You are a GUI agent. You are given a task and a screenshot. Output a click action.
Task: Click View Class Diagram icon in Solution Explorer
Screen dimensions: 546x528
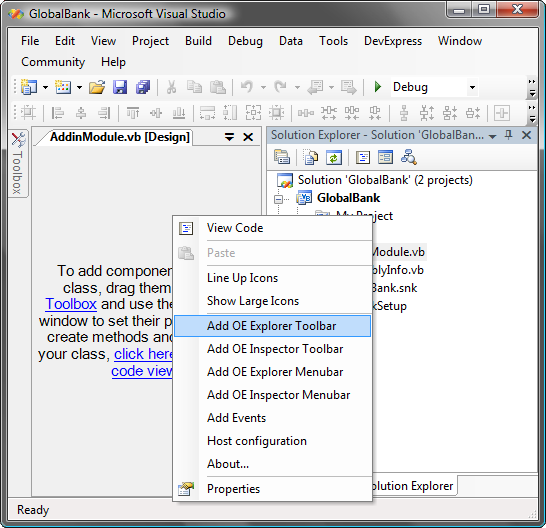(x=409, y=157)
